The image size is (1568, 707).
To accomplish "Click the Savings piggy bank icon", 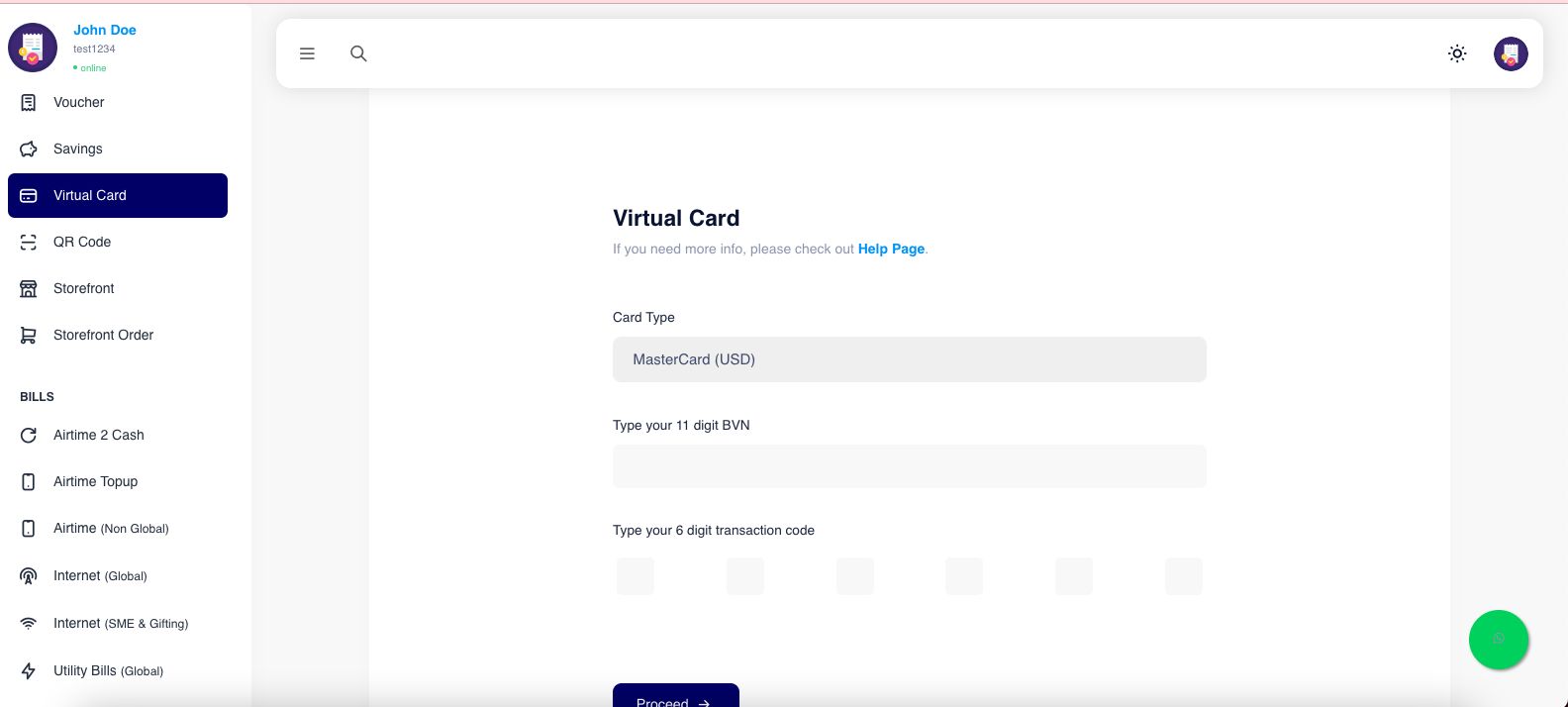I will 29,149.
